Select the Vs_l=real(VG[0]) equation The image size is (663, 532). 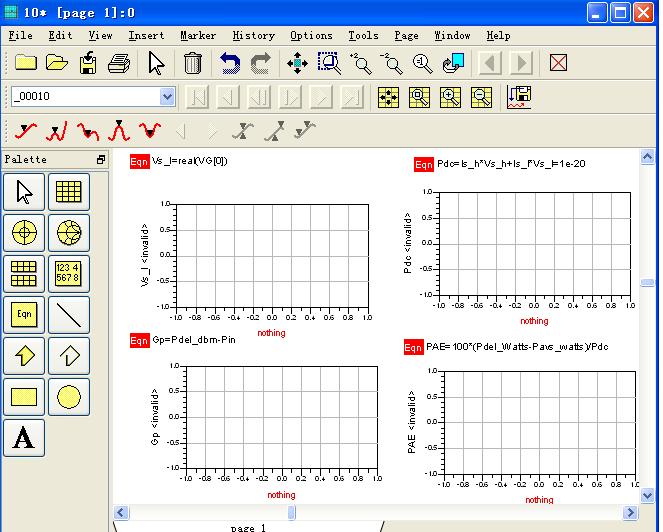coord(178,162)
